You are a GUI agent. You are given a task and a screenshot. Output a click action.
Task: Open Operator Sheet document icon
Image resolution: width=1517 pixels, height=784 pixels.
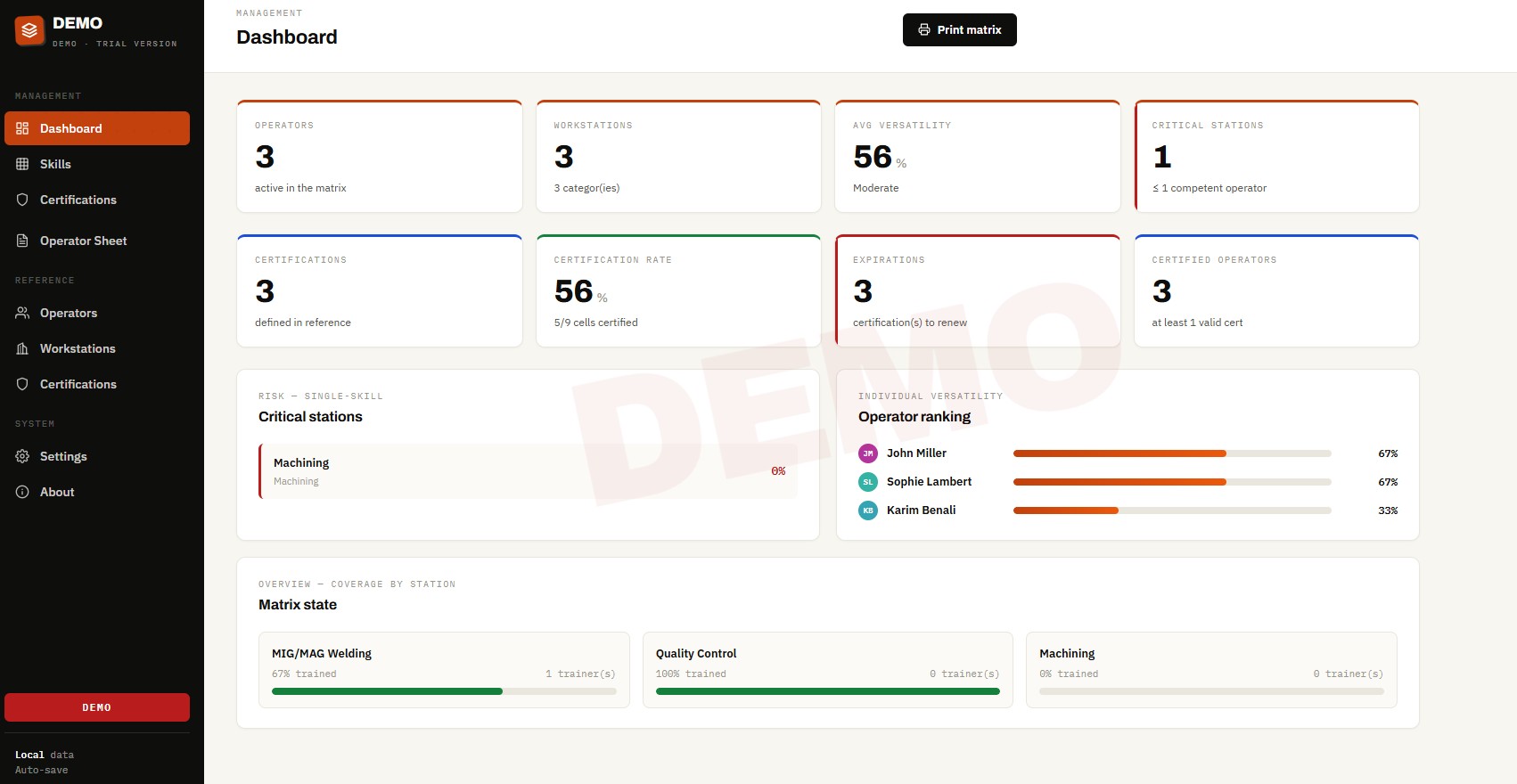coord(22,241)
